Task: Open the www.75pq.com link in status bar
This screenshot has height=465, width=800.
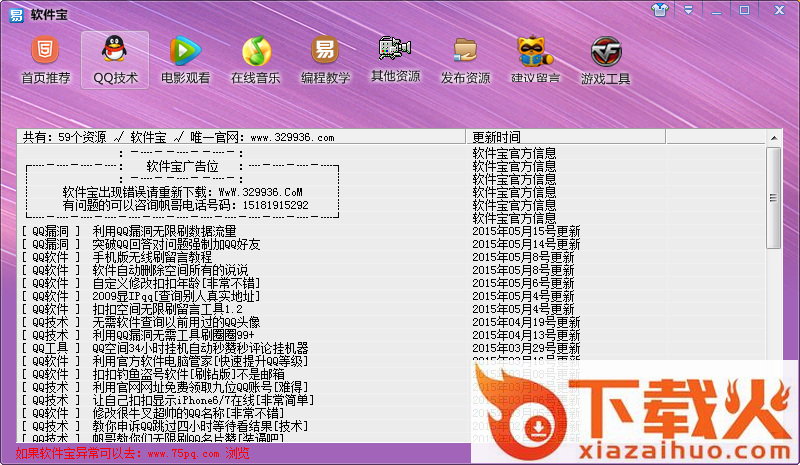Action: pyautogui.click(x=183, y=453)
